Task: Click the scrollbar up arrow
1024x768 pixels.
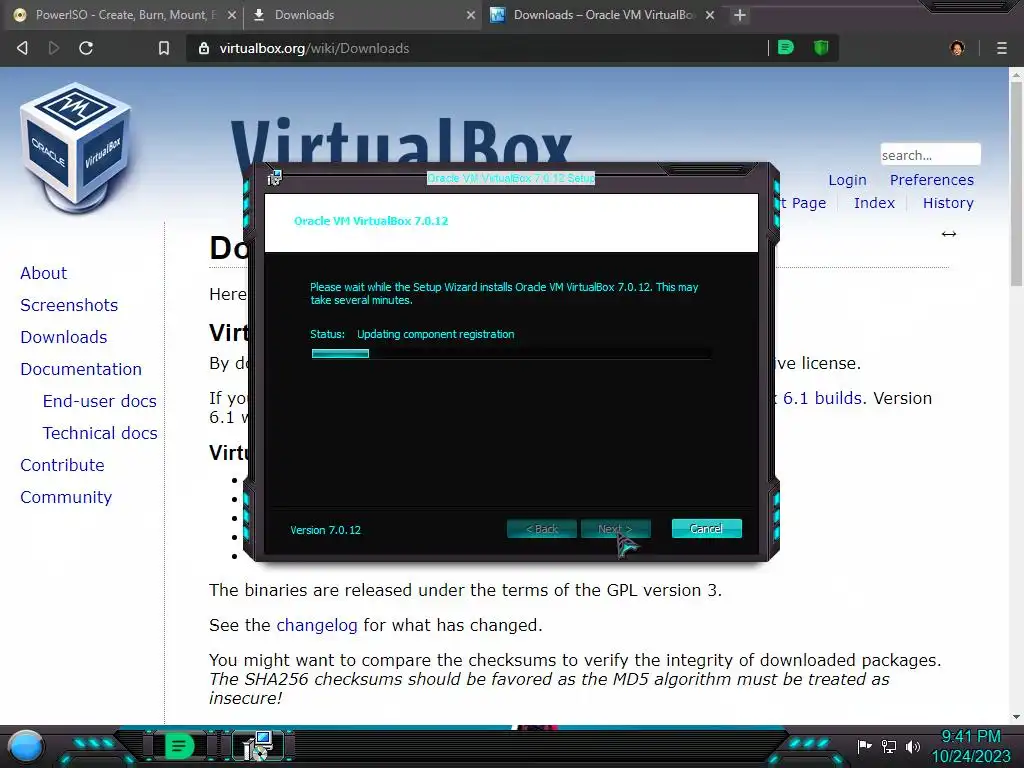Action: [1016, 74]
